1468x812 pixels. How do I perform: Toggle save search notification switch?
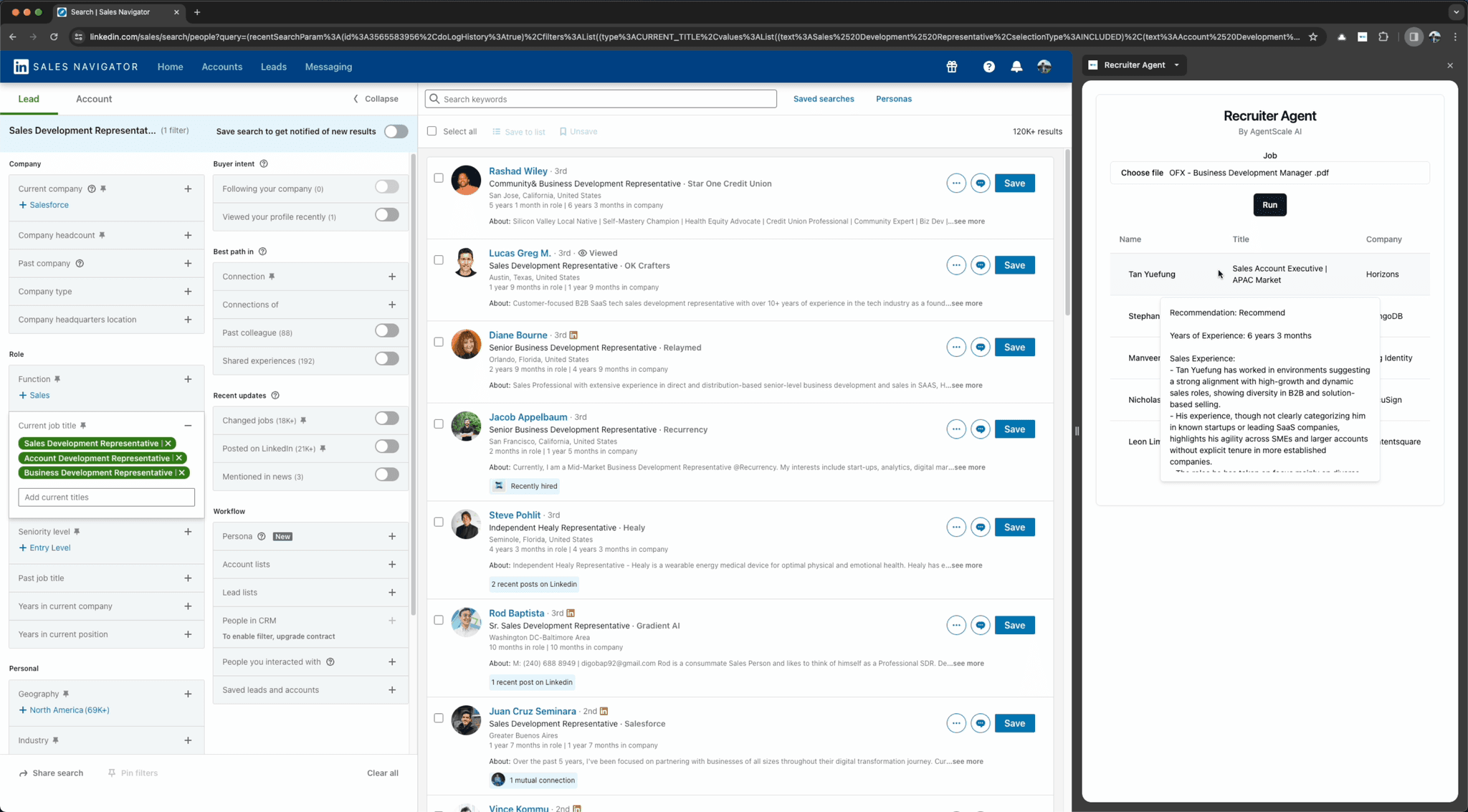coord(396,132)
